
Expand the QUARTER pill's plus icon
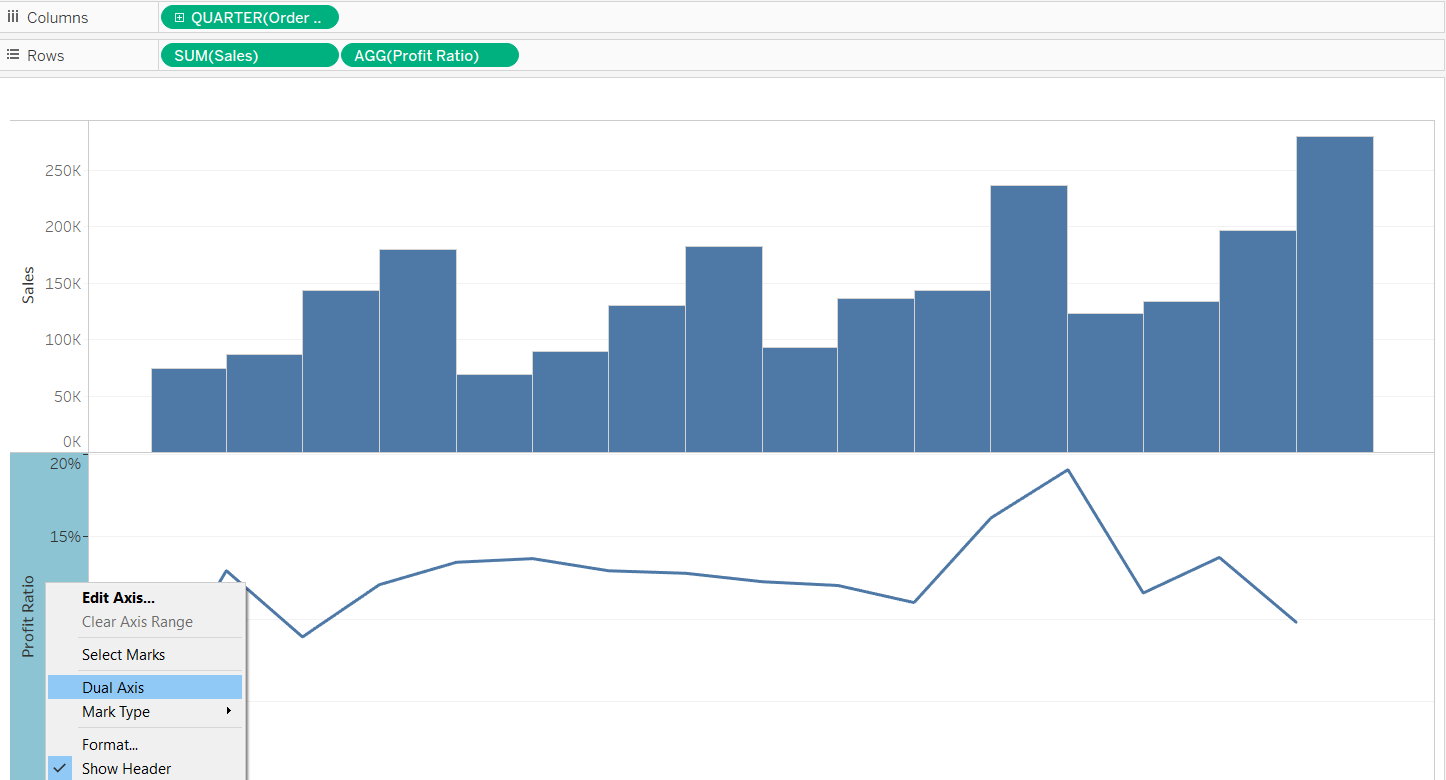[x=180, y=17]
